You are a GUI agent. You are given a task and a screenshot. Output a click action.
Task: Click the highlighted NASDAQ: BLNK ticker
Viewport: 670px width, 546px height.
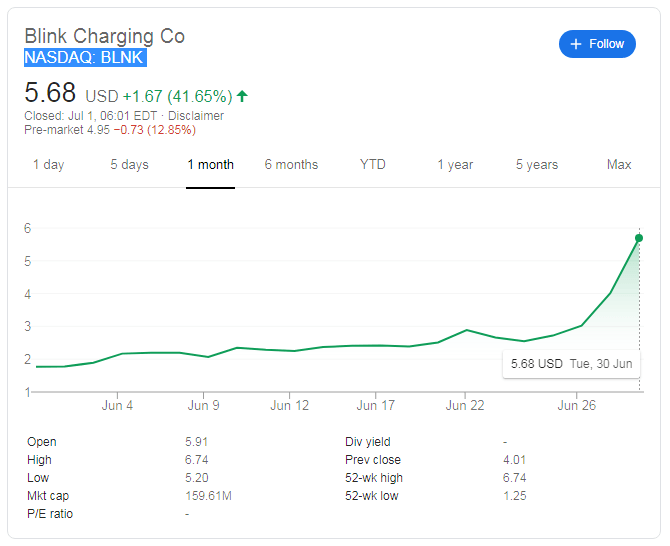click(x=85, y=58)
